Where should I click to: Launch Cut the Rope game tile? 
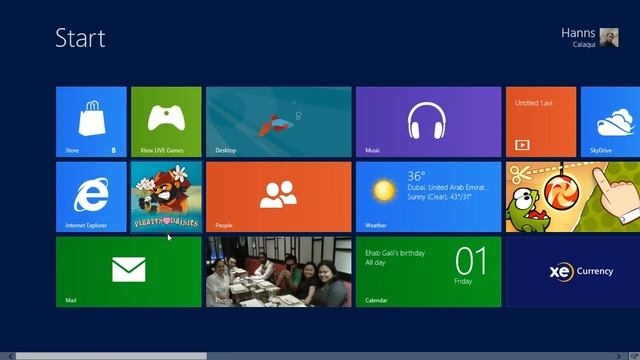pyautogui.click(x=573, y=197)
